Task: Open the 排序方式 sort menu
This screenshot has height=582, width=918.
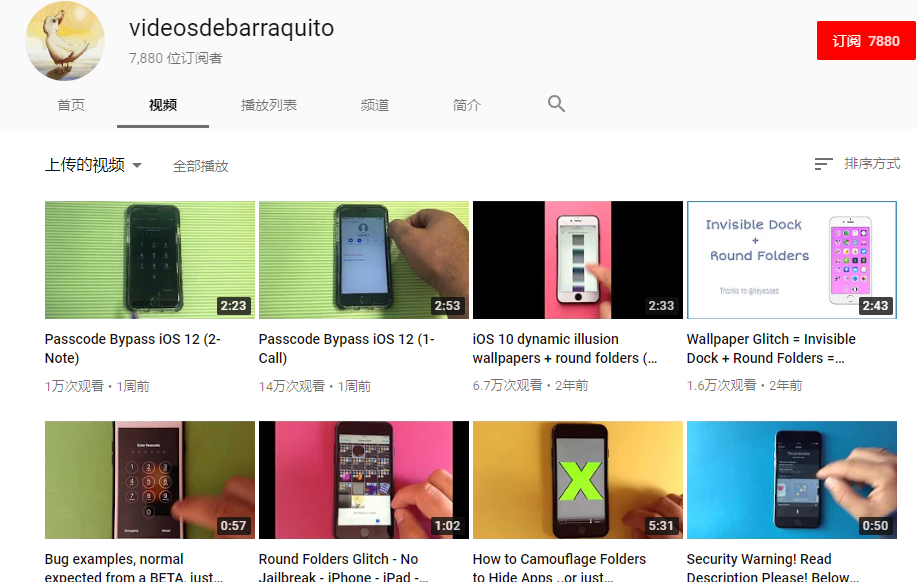Action: (x=857, y=163)
